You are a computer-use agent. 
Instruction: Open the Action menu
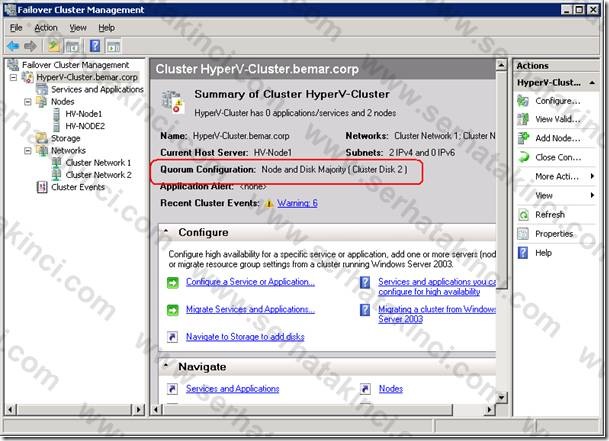pyautogui.click(x=46, y=28)
